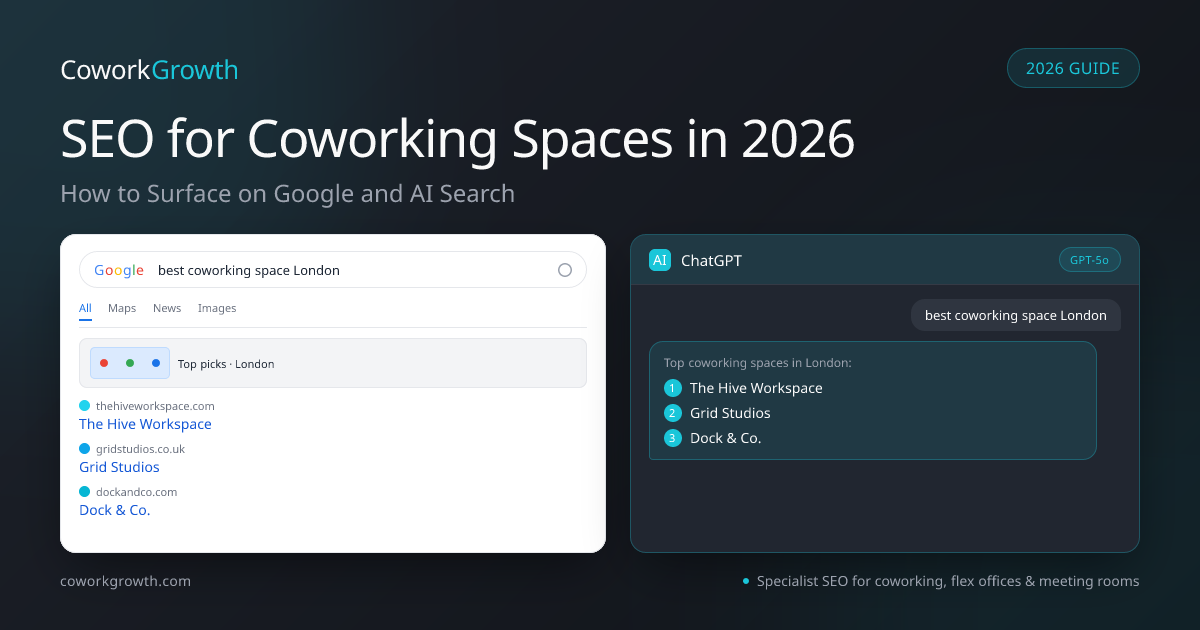1200x630 pixels.
Task: Click the thehiveworkspace.com favicon dot
Action: 84,406
